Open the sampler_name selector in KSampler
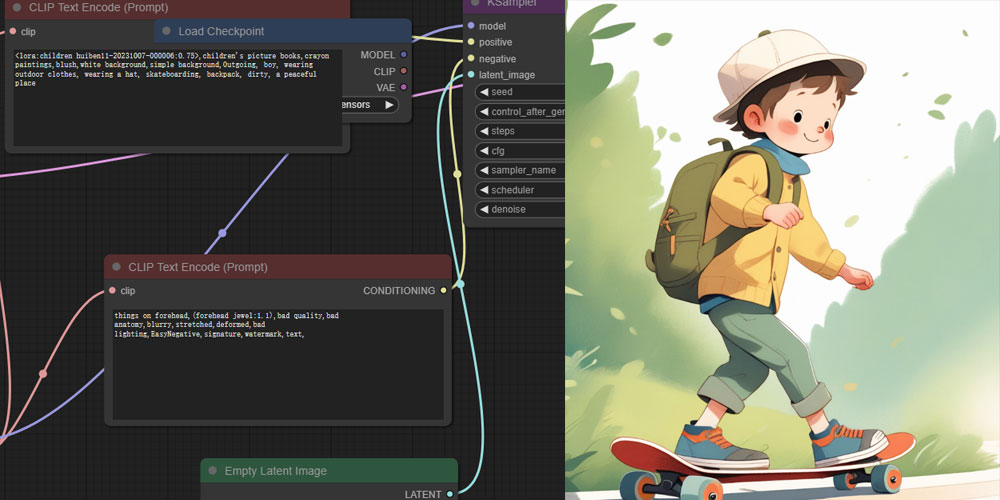 tap(520, 170)
